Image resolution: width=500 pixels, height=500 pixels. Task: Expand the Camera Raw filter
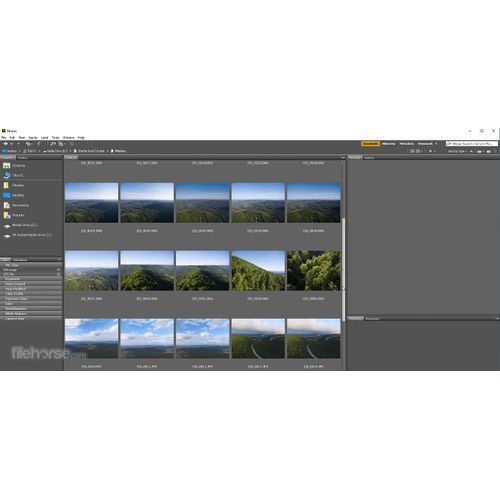tap(31, 319)
